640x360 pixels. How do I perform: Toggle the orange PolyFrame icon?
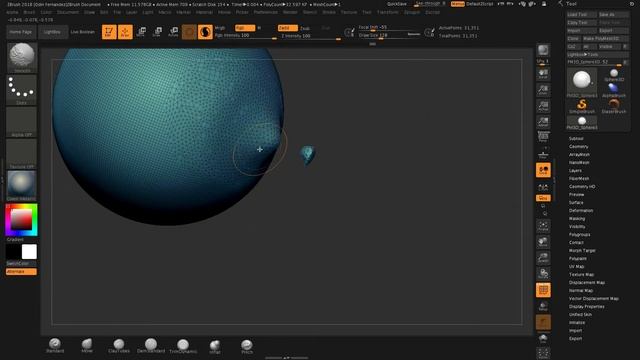tap(543, 290)
